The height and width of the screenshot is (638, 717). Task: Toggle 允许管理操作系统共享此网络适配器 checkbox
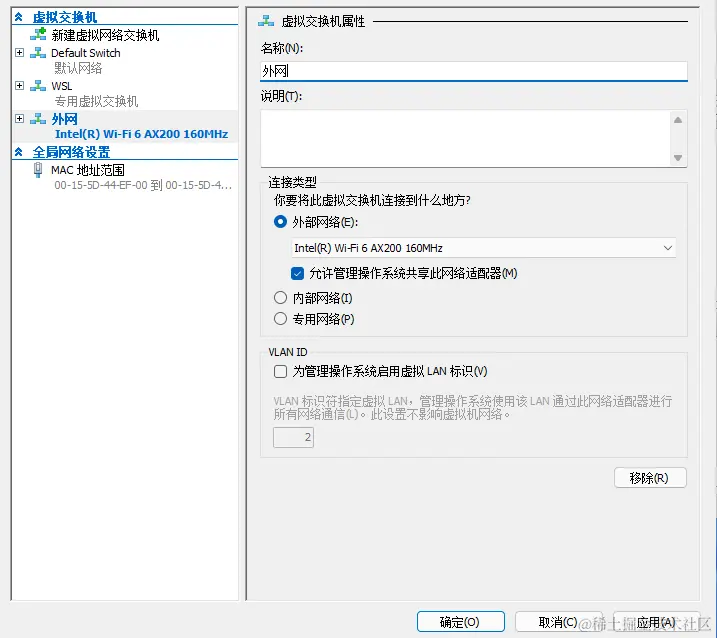tap(297, 273)
